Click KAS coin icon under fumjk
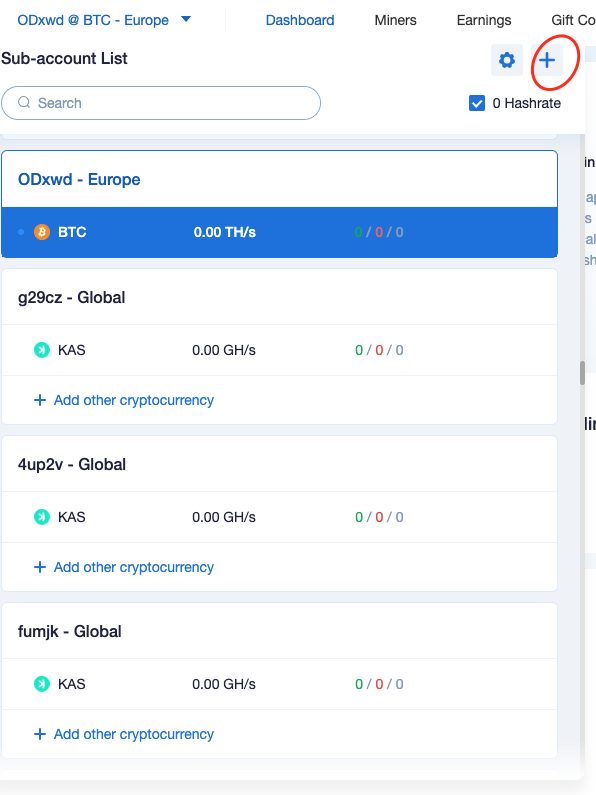 pos(42,684)
